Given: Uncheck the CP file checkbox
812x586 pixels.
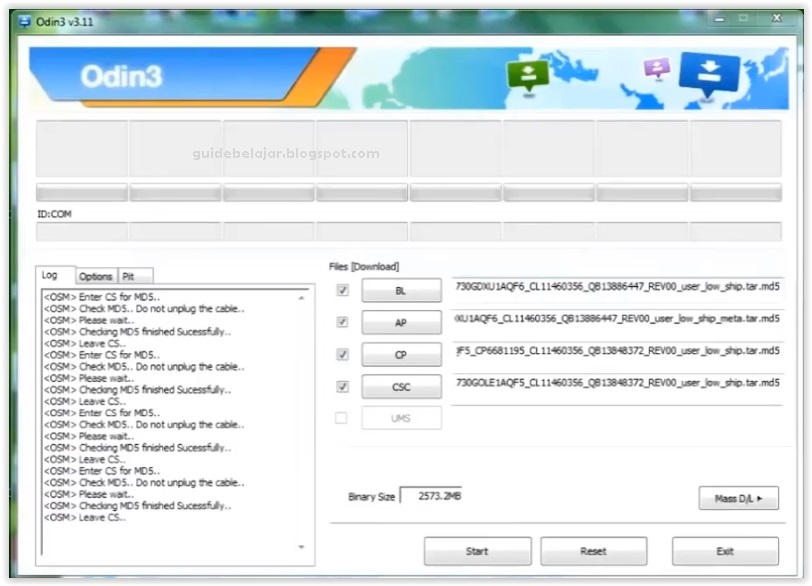Looking at the screenshot, I should [x=342, y=355].
